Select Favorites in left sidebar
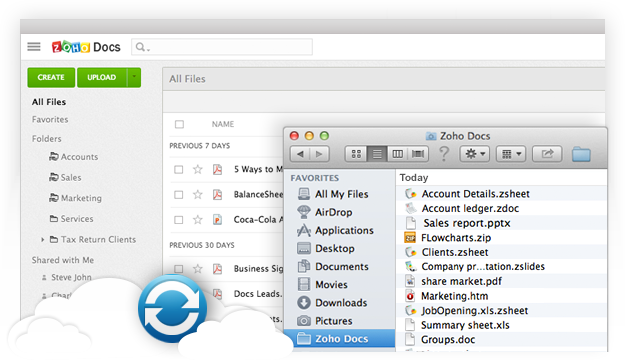The width and height of the screenshot is (625, 360). (x=50, y=120)
